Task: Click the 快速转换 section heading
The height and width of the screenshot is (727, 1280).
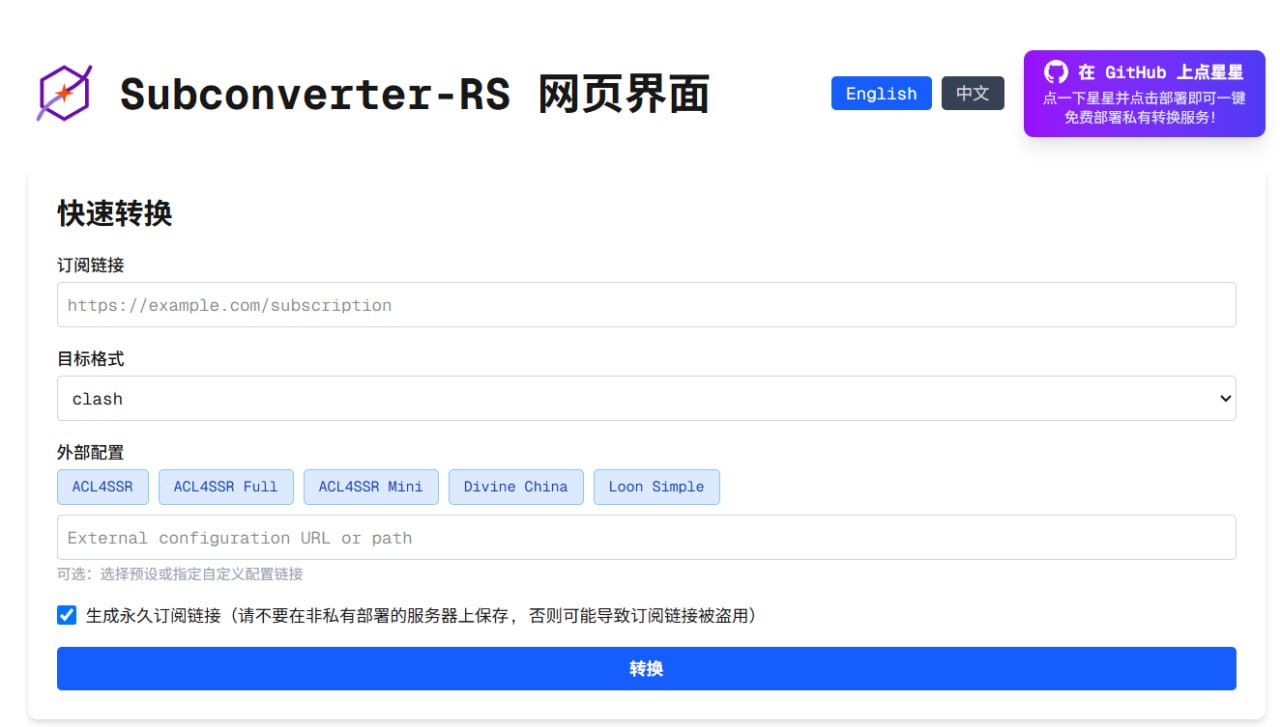Action: click(115, 213)
